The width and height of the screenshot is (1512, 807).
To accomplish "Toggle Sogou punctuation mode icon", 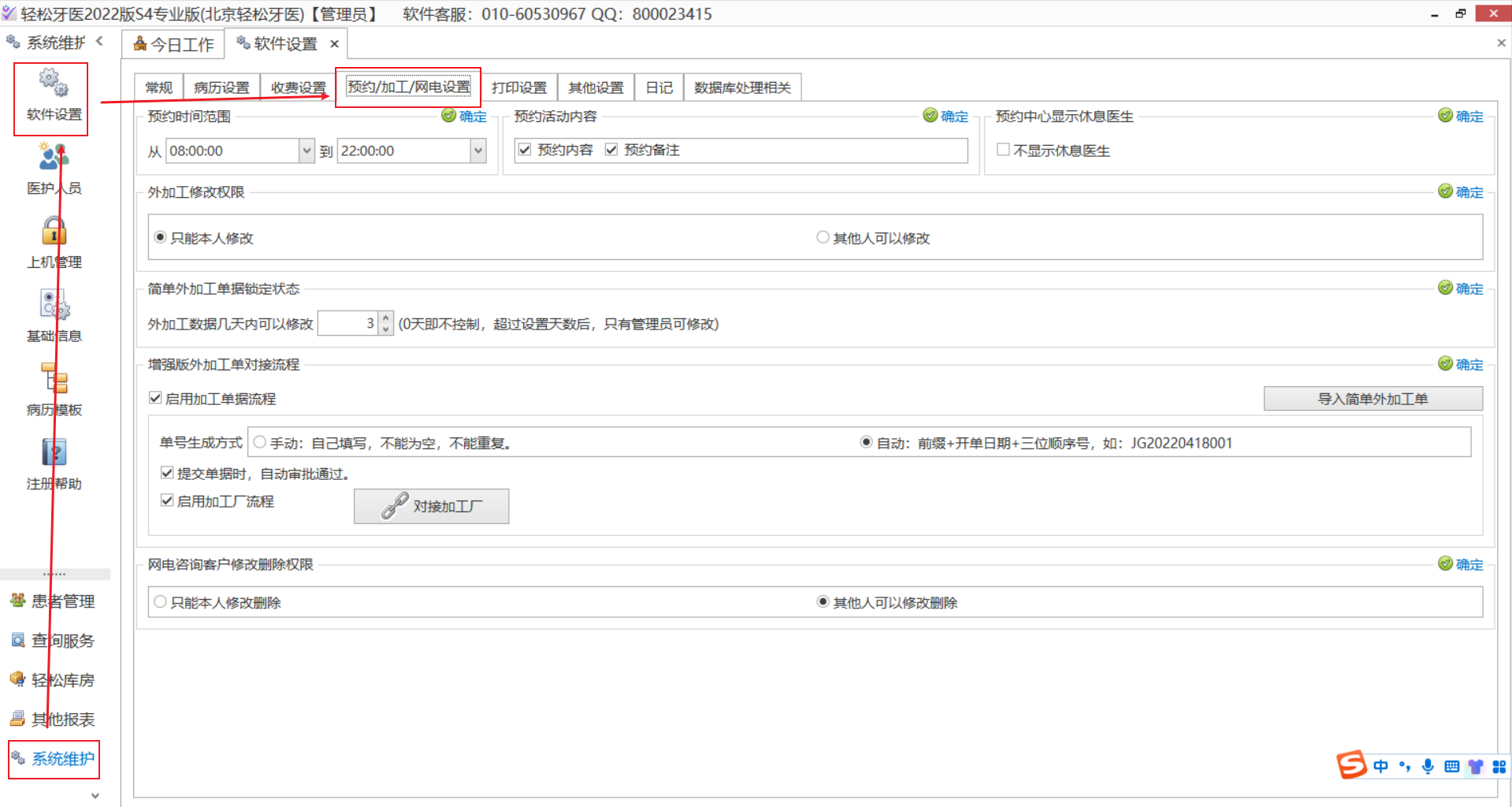I will click(x=1404, y=766).
